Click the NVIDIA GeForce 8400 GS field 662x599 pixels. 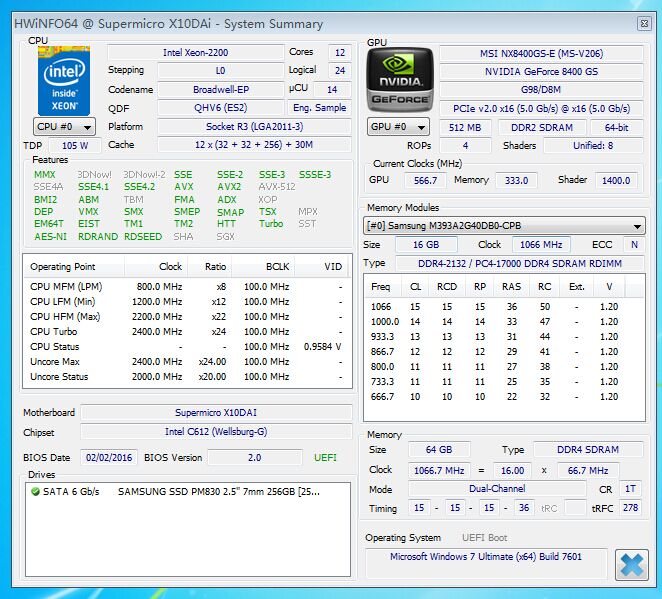[541, 72]
